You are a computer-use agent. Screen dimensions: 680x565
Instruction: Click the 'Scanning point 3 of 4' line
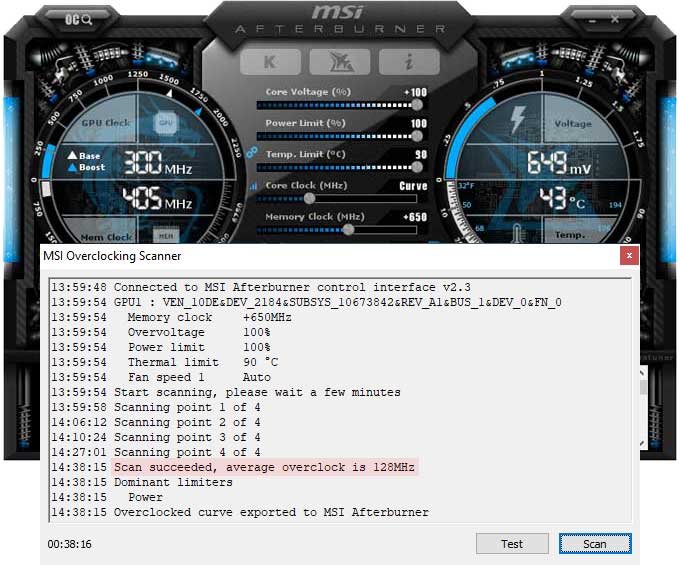pos(156,437)
